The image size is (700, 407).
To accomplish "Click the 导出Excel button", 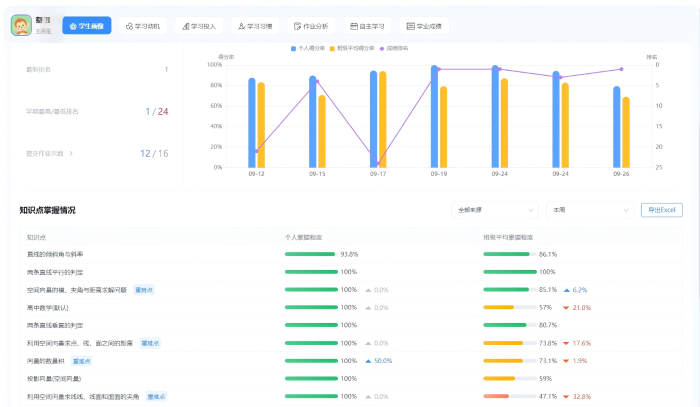I will click(661, 210).
